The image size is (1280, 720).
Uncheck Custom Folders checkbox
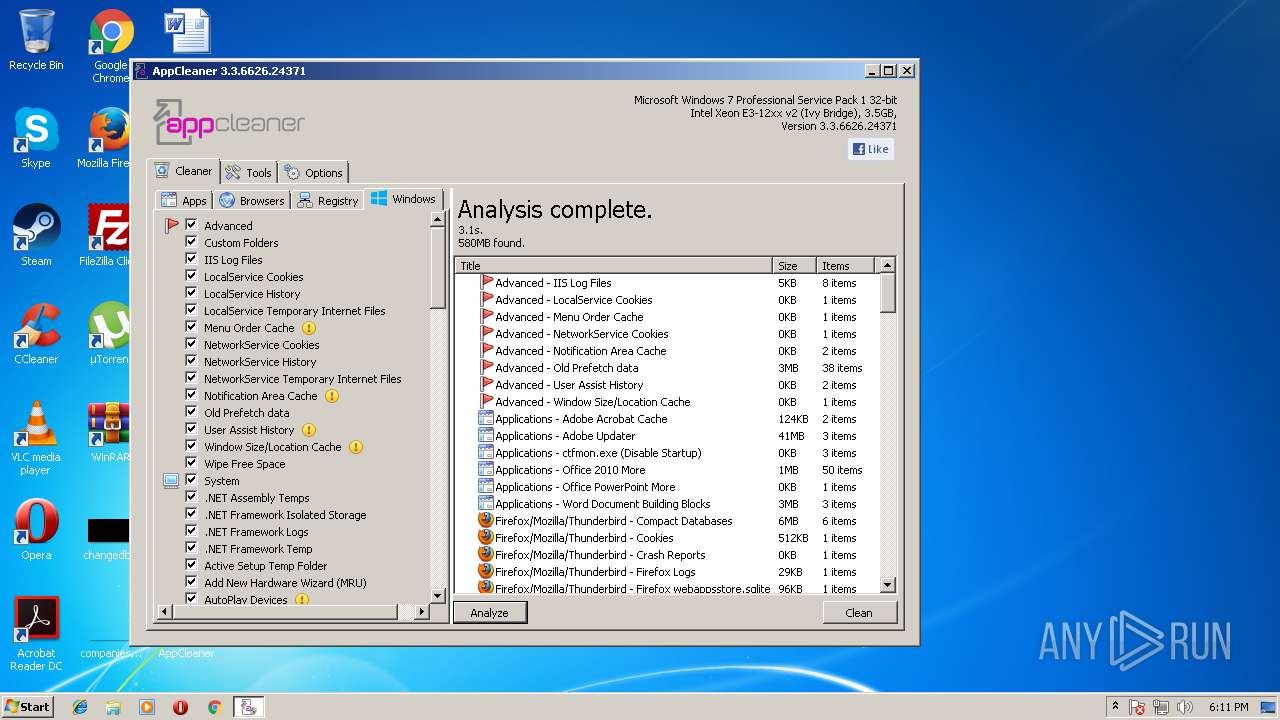click(x=192, y=242)
